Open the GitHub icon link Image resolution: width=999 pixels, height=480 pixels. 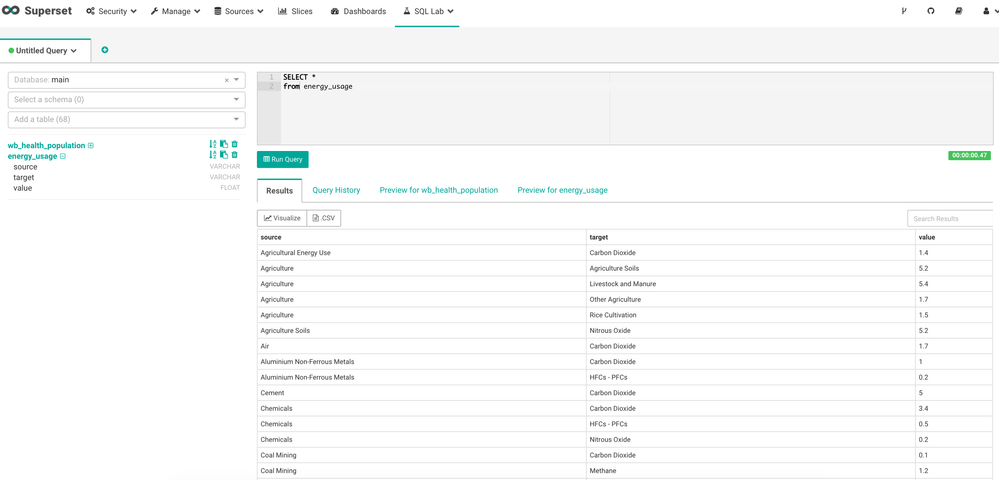pos(931,11)
